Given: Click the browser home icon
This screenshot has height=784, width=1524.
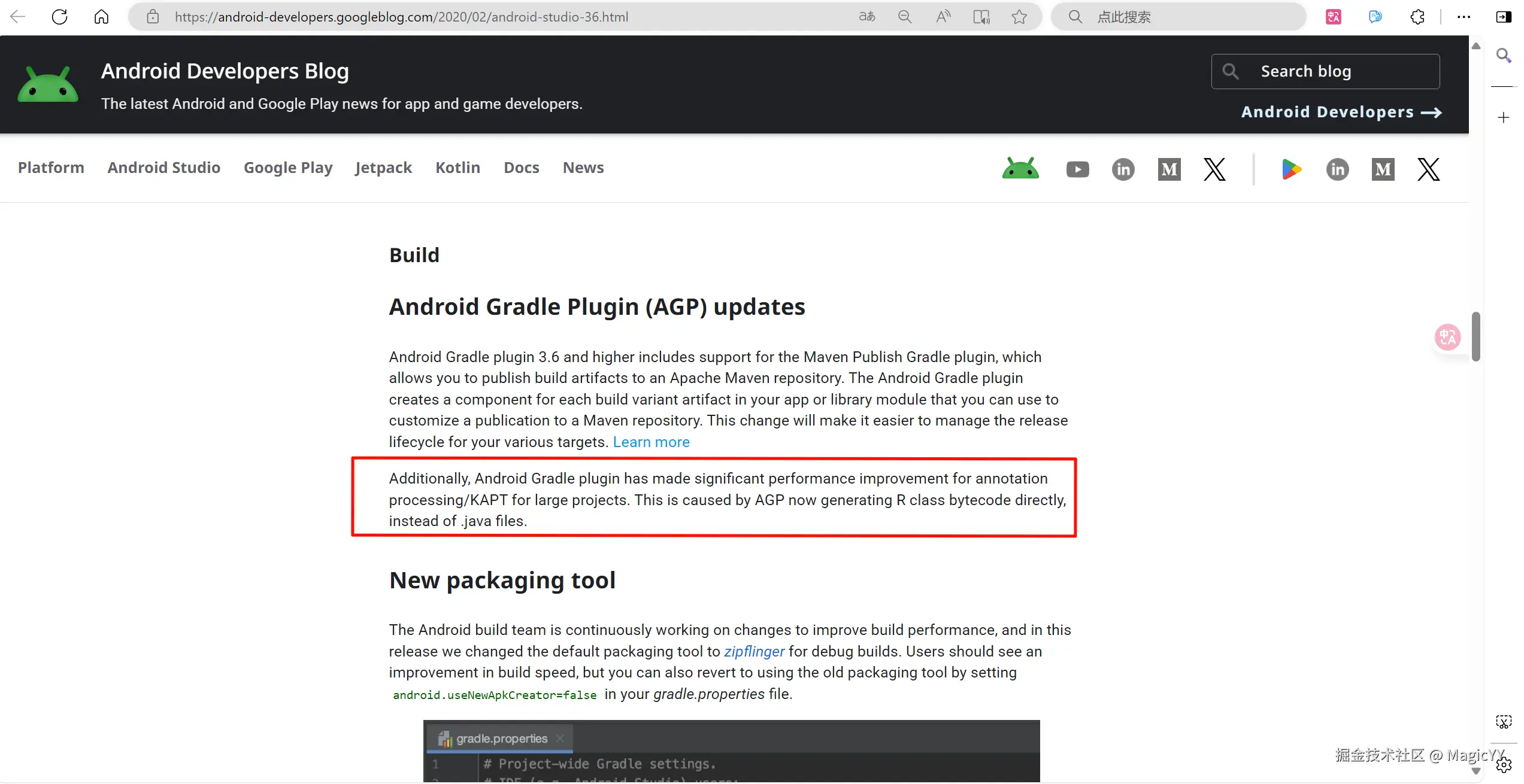Looking at the screenshot, I should click(x=101, y=17).
